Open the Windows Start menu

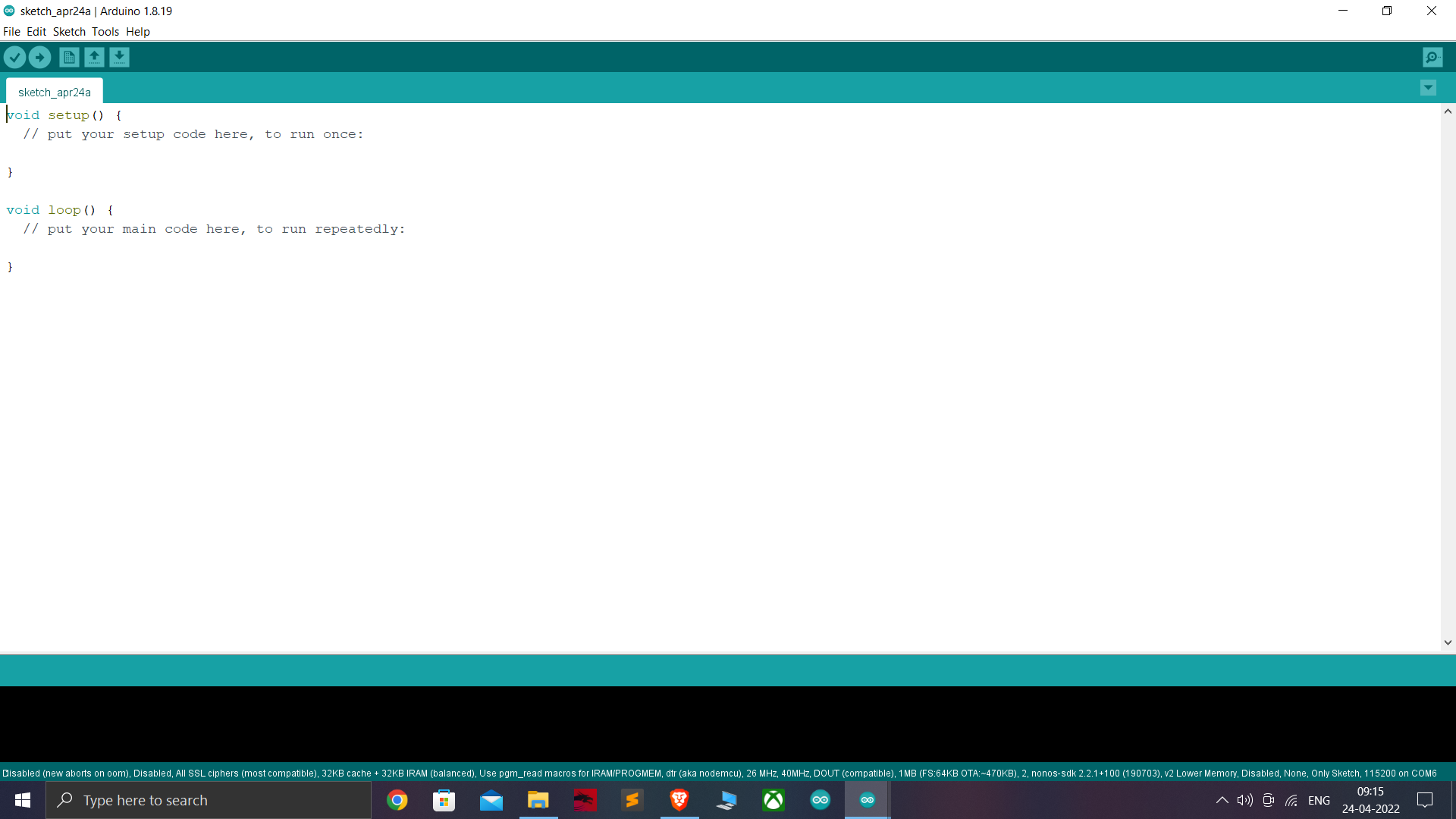(x=23, y=800)
